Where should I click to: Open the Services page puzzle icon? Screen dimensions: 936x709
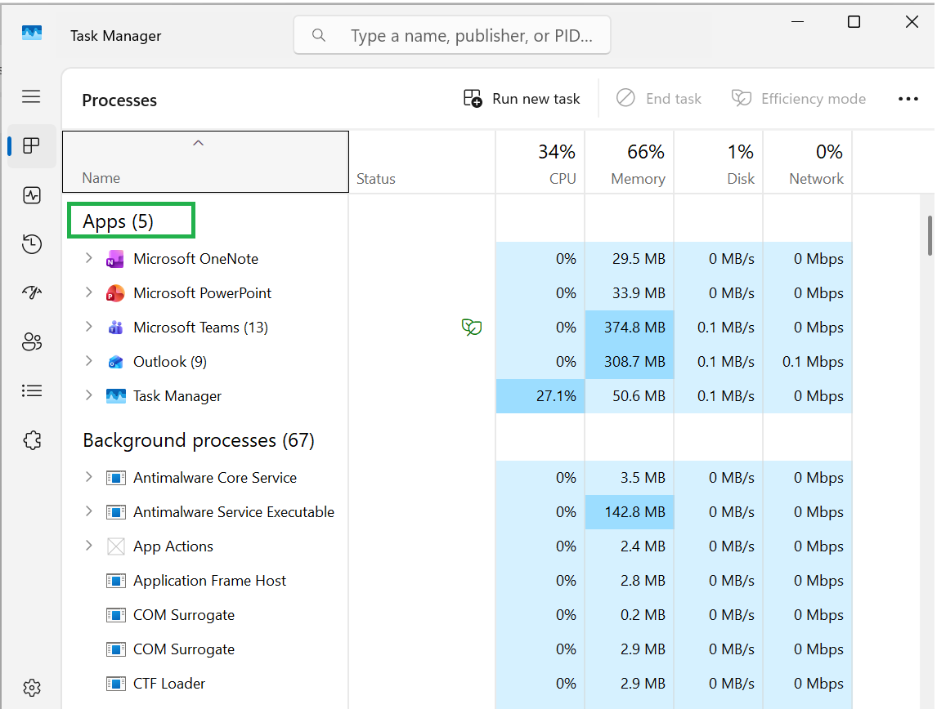point(32,440)
